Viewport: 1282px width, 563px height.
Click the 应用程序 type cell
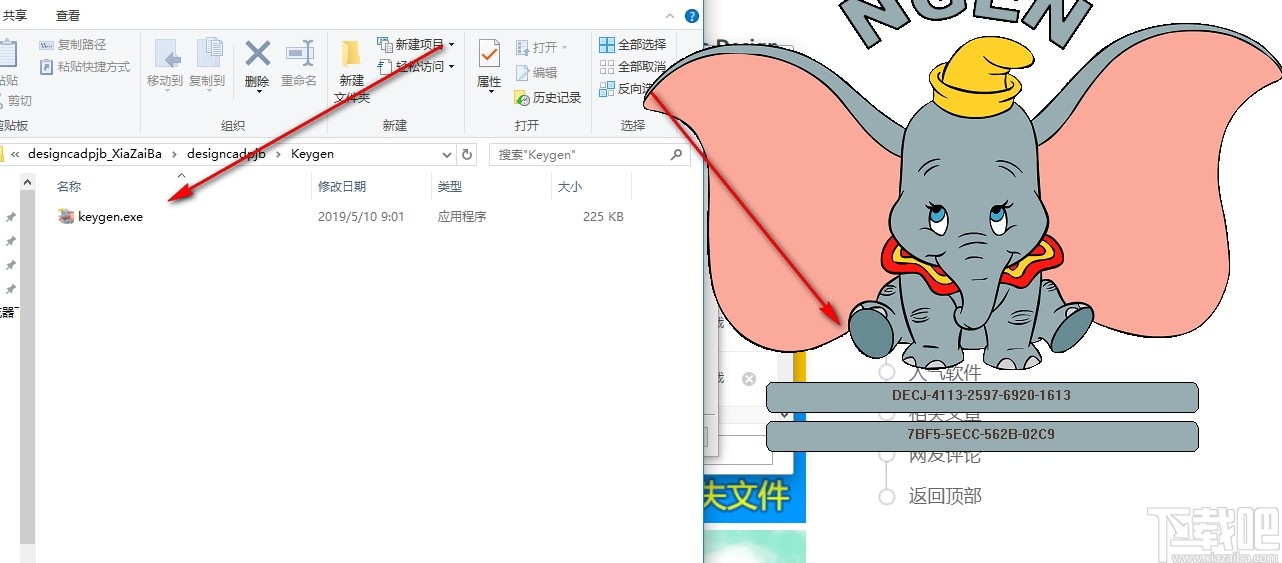tap(462, 217)
